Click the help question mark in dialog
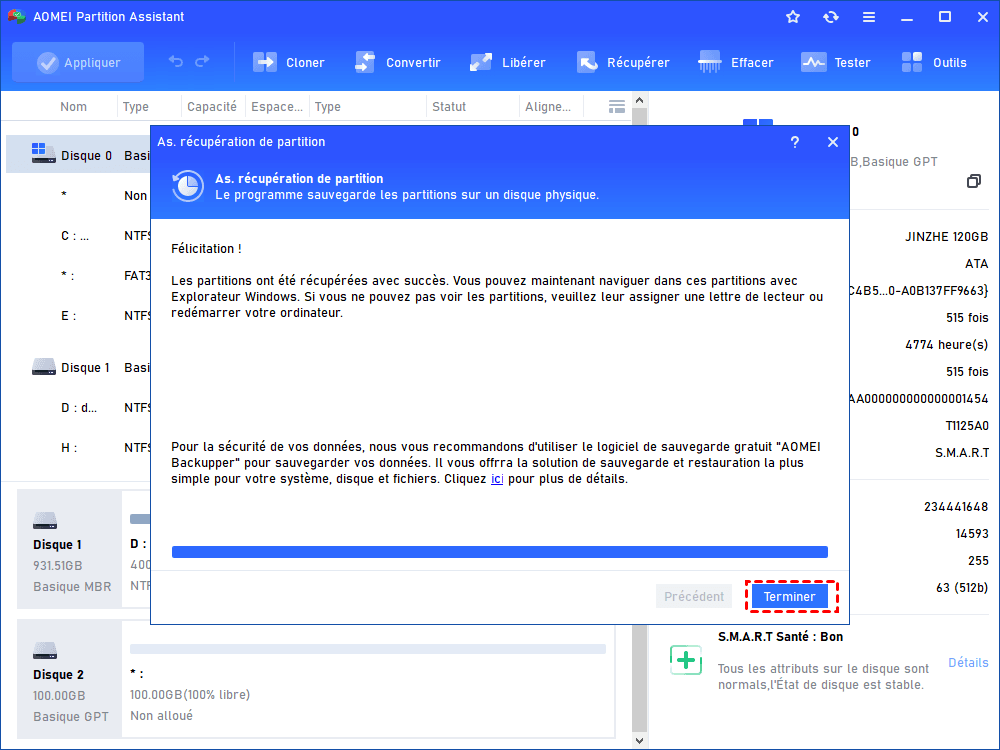 [x=795, y=142]
